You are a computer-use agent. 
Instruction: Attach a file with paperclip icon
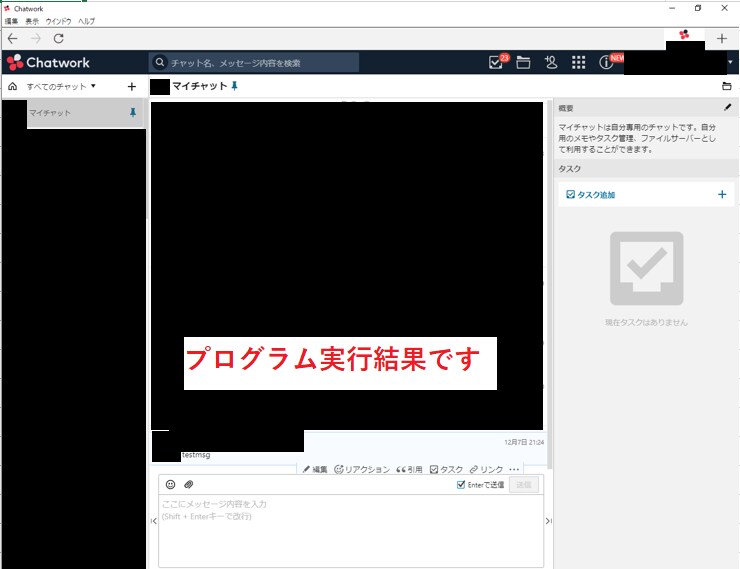[x=188, y=484]
